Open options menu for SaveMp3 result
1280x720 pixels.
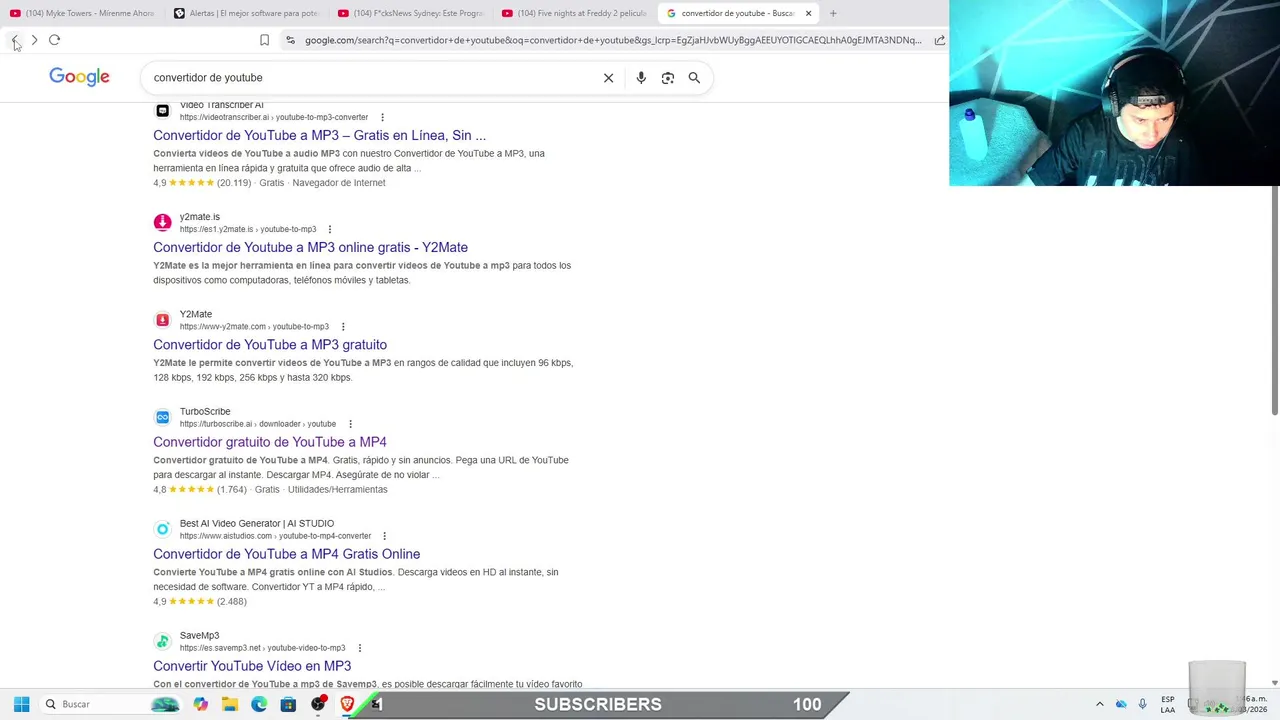359,648
